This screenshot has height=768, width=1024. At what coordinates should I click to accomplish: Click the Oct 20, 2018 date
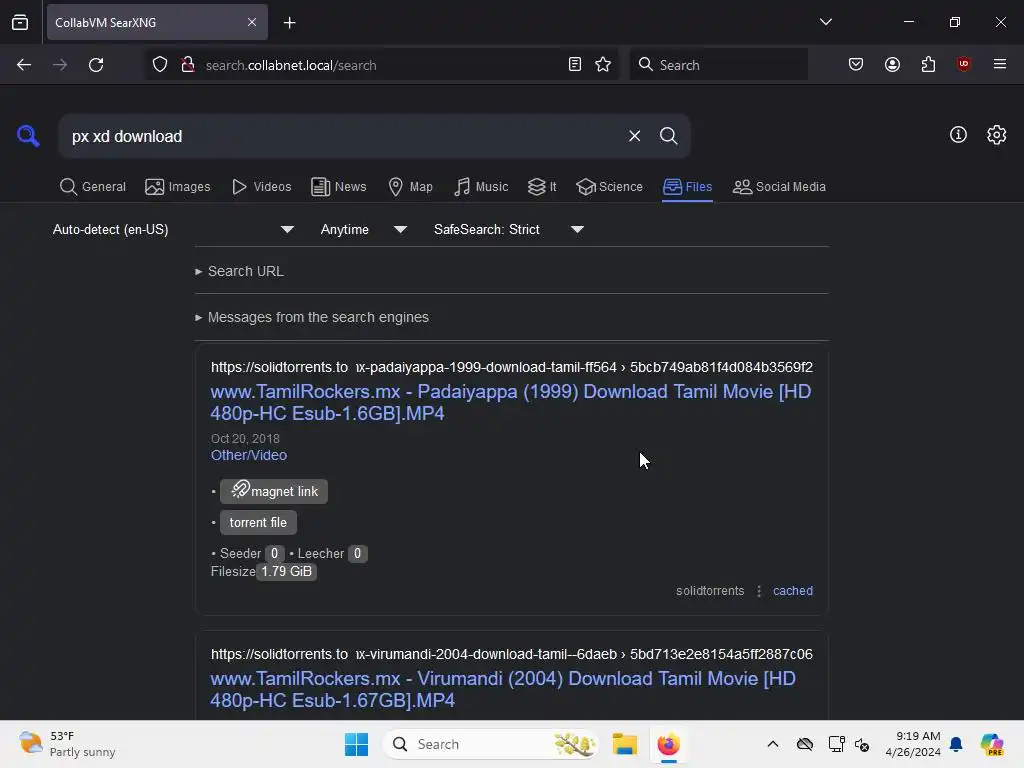[x=245, y=439]
